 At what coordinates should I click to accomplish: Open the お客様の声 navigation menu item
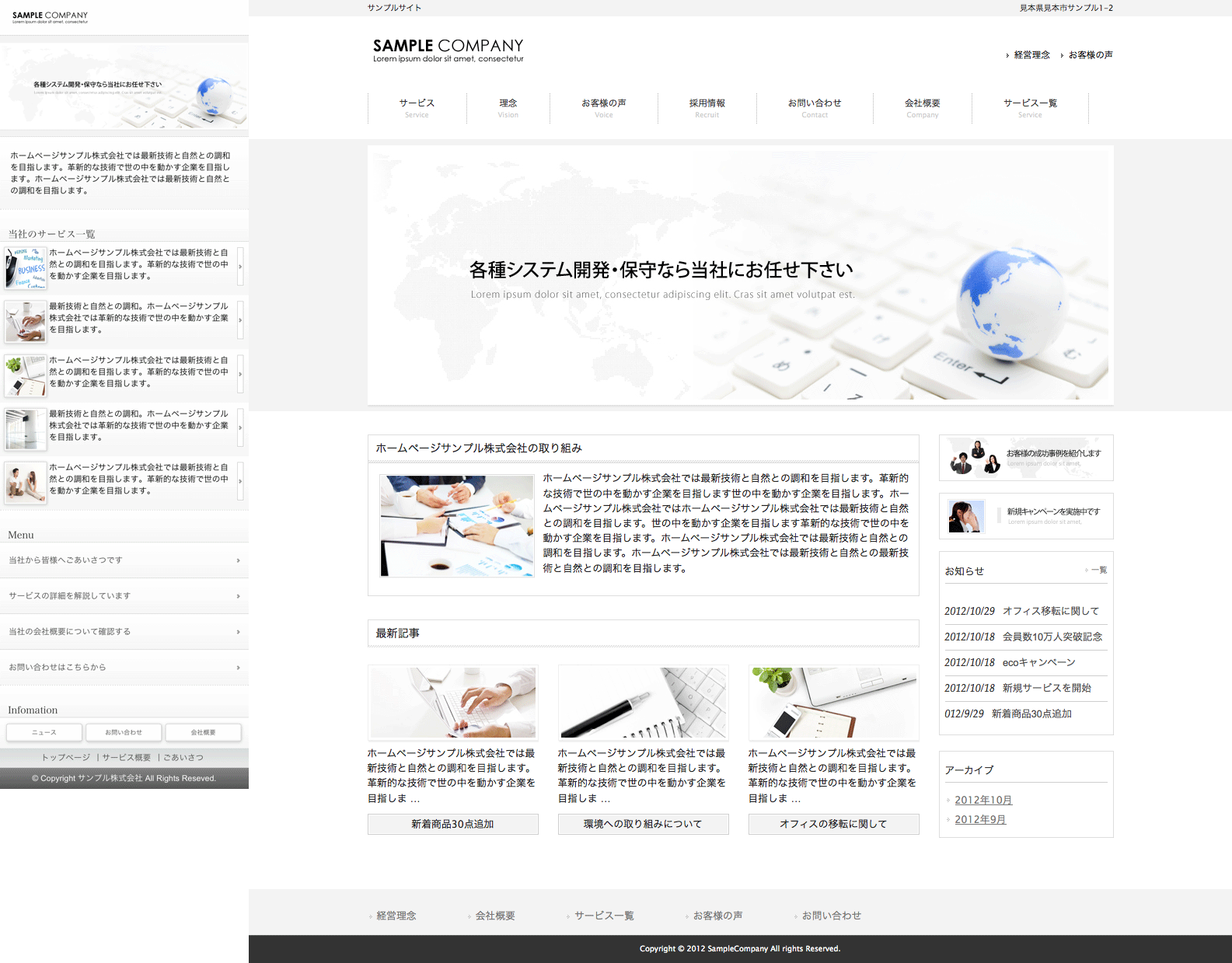pos(603,107)
